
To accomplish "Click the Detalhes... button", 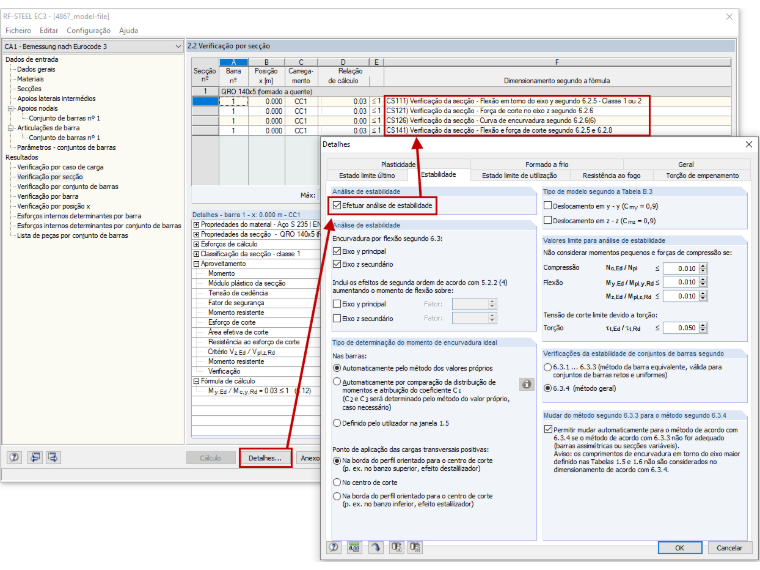I will coord(265,458).
